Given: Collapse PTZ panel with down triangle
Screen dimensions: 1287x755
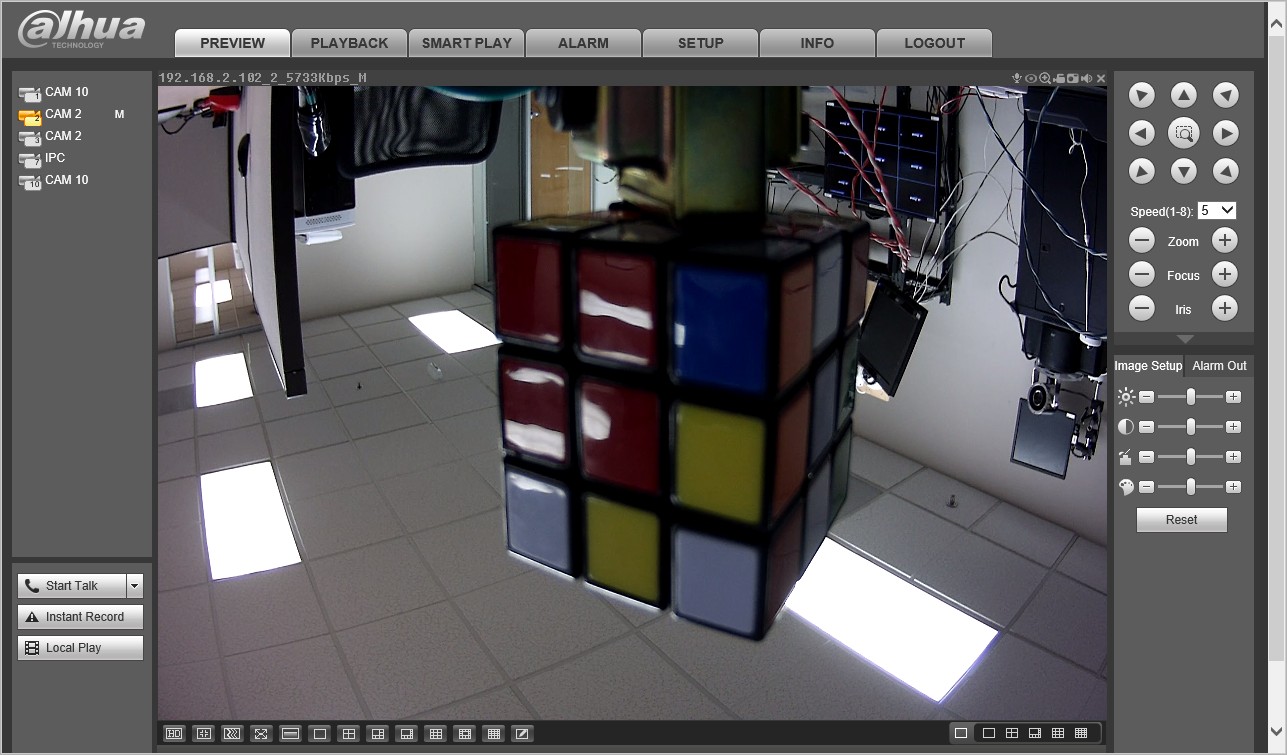Looking at the screenshot, I should point(1184,339).
